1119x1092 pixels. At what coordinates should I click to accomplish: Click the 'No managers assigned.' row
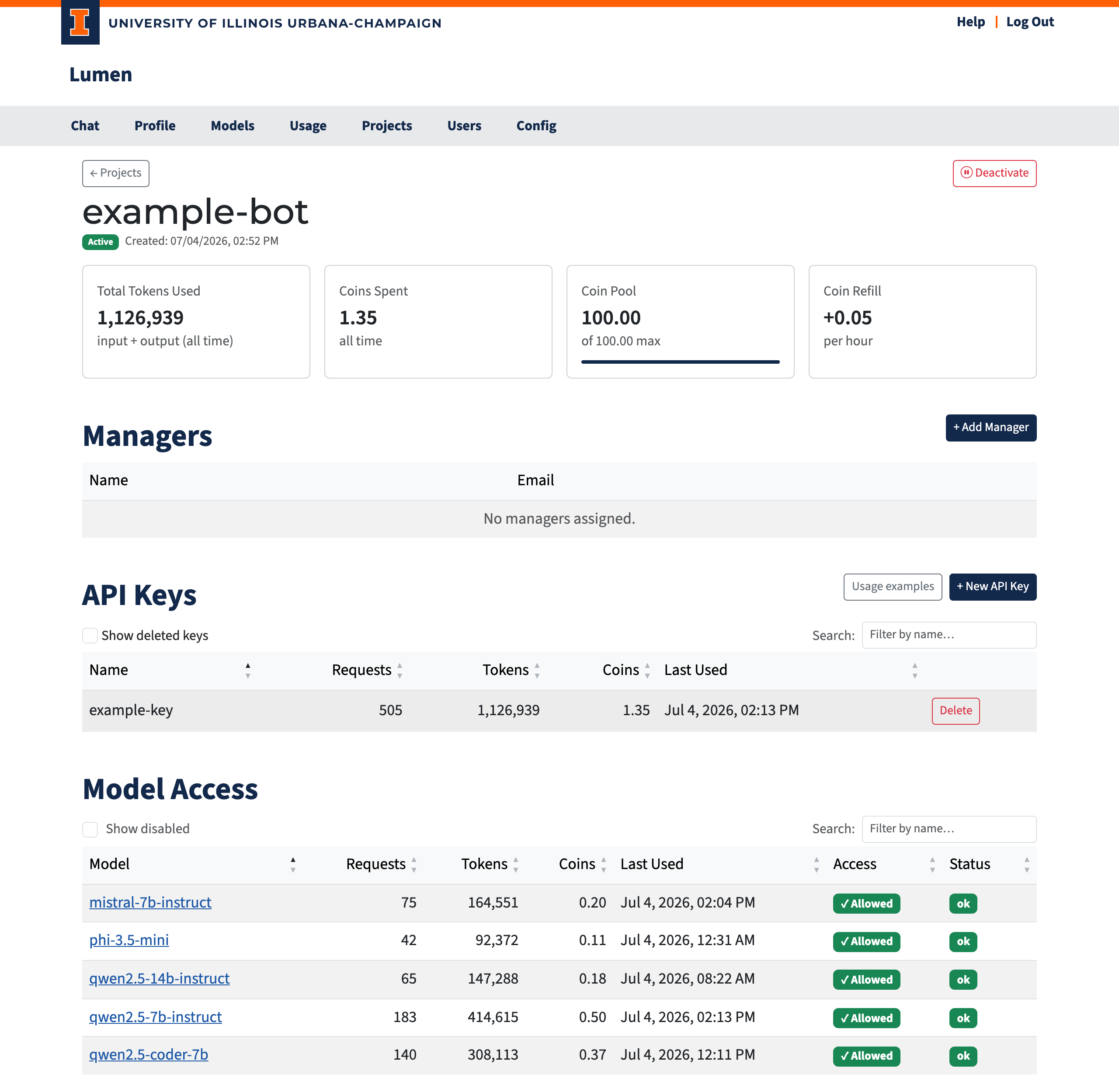[559, 519]
